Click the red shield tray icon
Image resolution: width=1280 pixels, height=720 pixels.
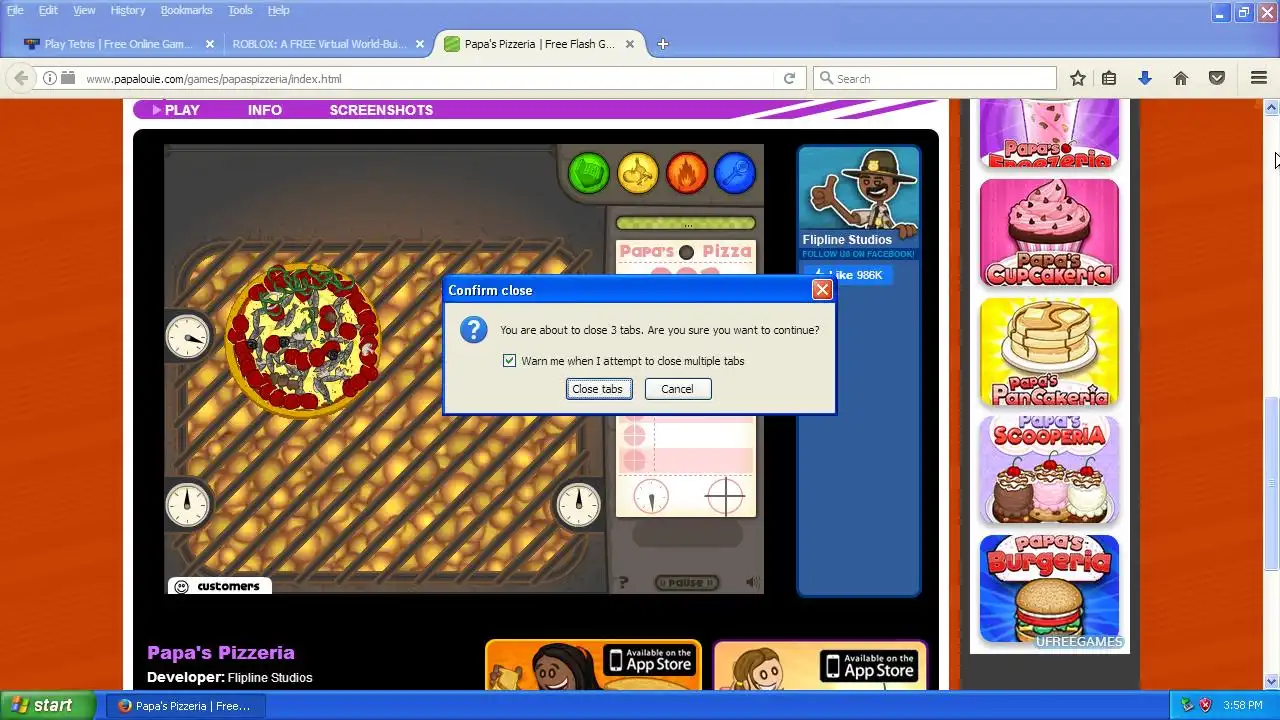pyautogui.click(x=1205, y=705)
